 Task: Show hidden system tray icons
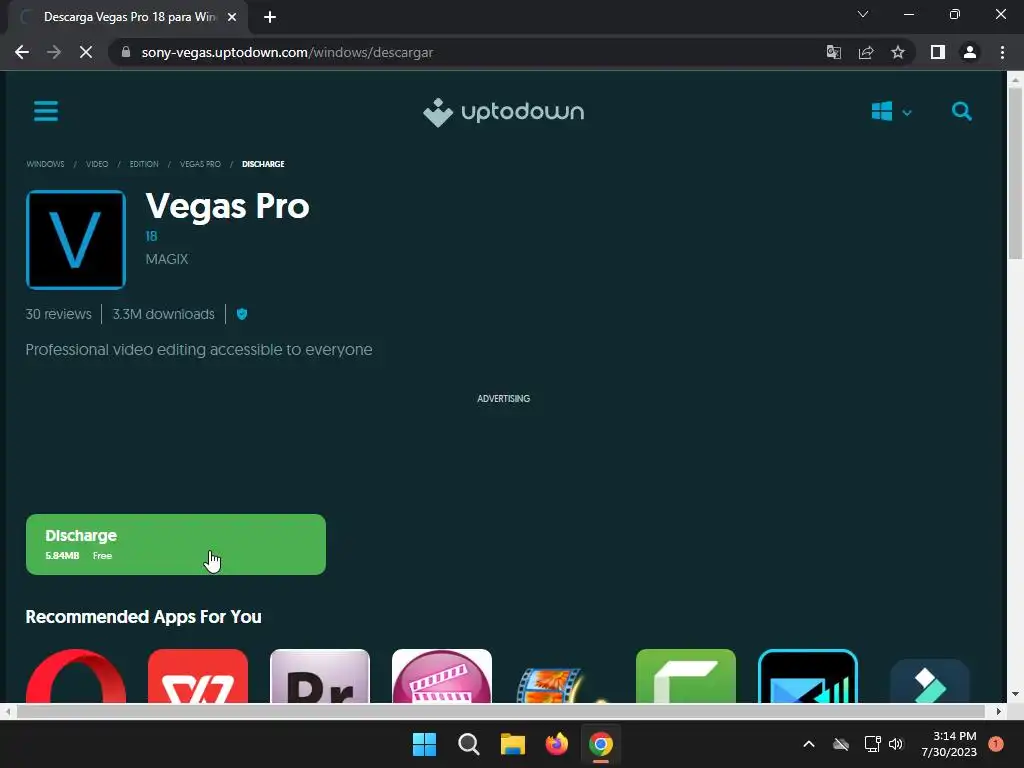coord(808,744)
